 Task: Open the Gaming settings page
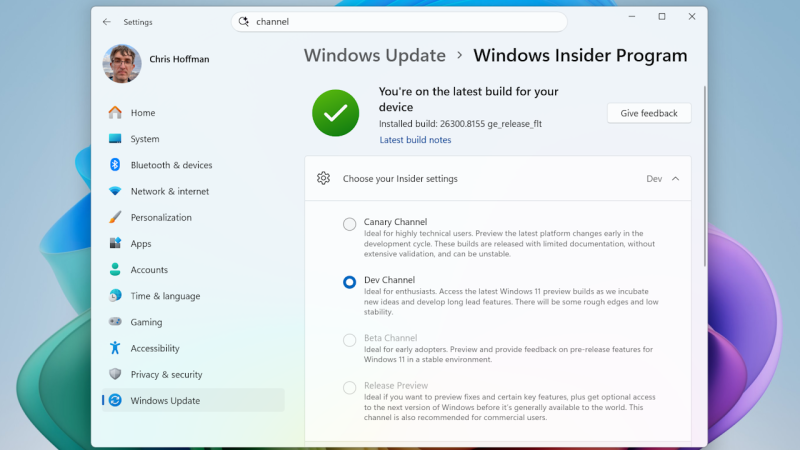pyautogui.click(x=146, y=322)
